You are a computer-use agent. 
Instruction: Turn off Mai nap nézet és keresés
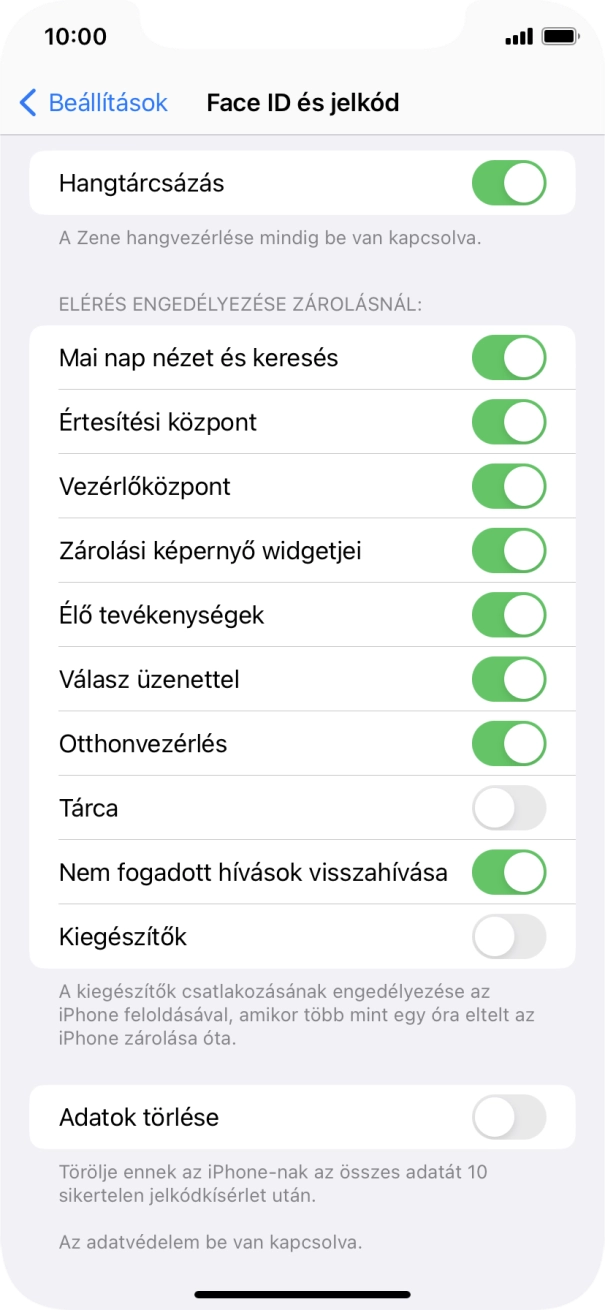click(x=508, y=356)
